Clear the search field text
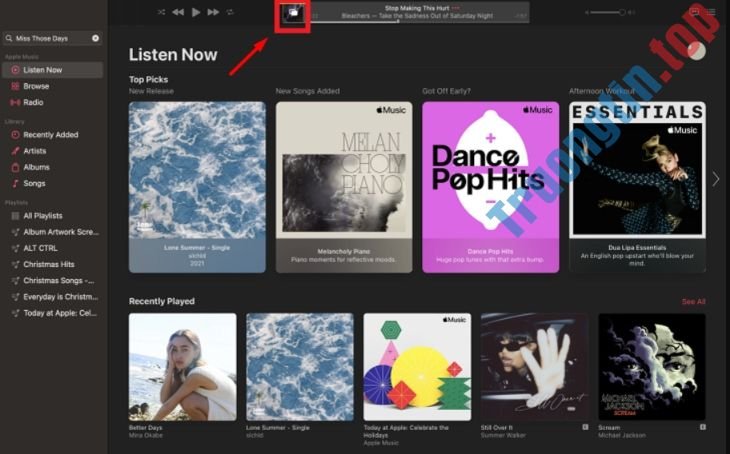The height and width of the screenshot is (454, 730). 95,38
